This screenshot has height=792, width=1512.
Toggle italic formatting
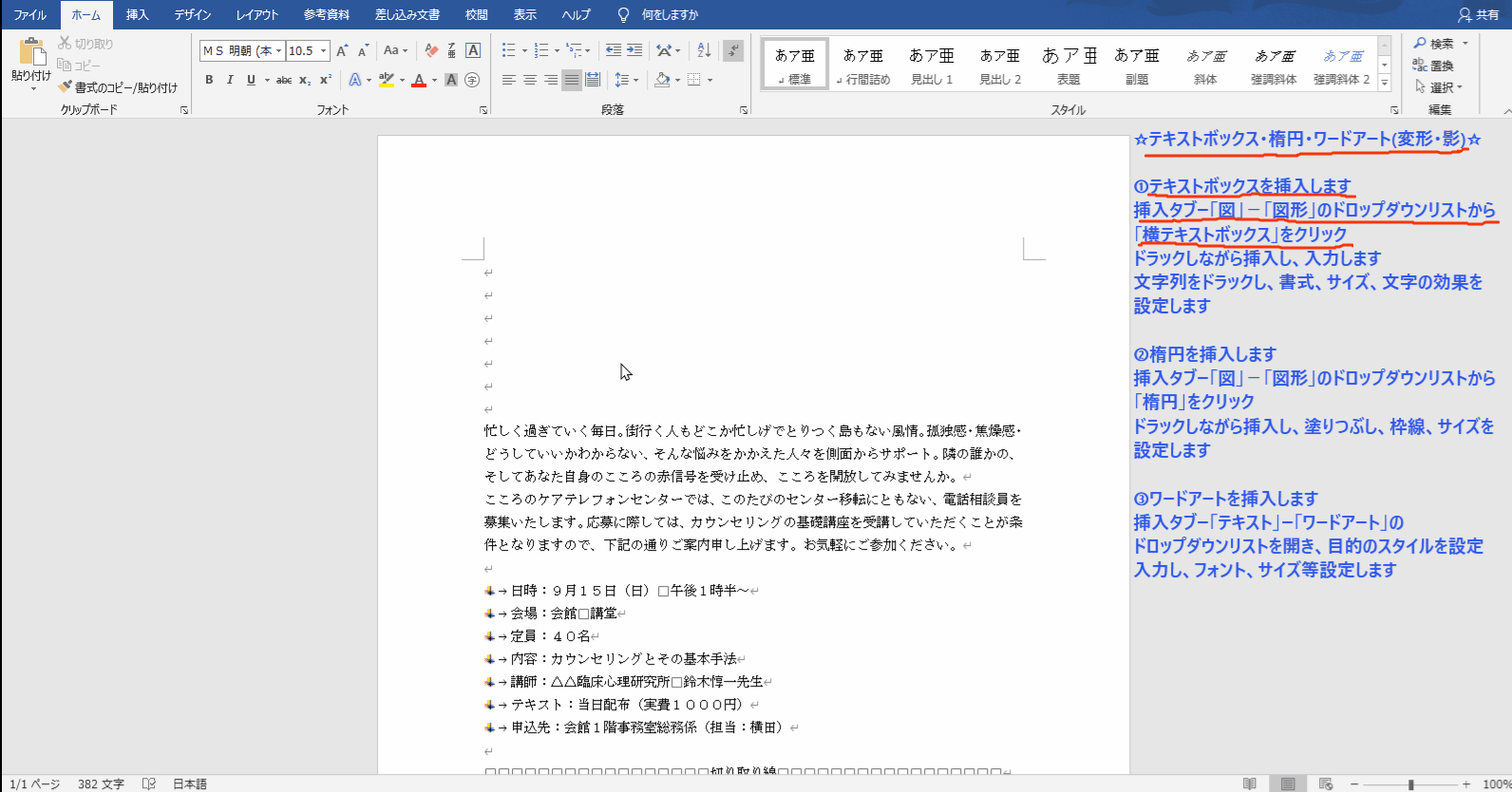[230, 80]
